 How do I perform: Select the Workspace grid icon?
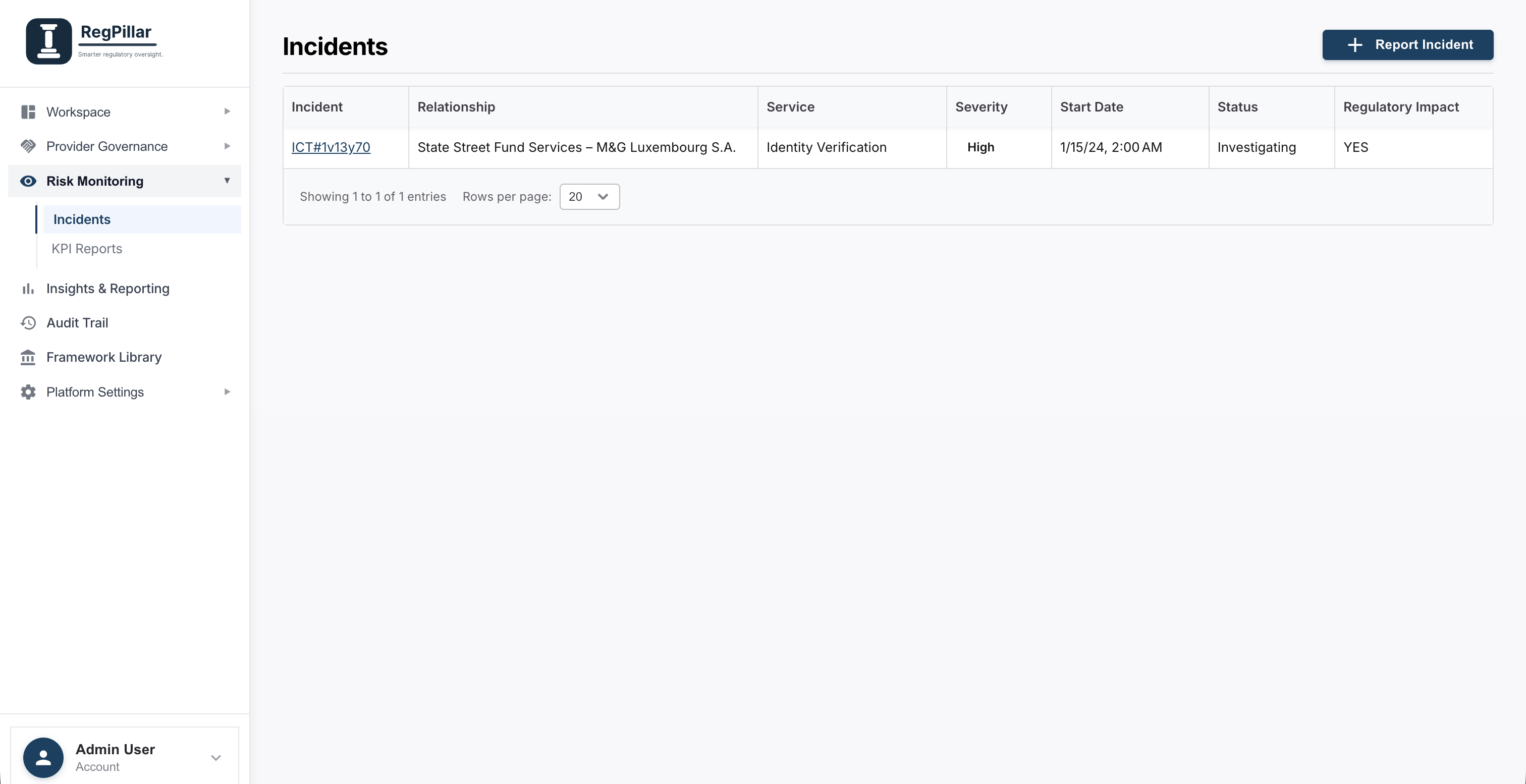(x=28, y=111)
